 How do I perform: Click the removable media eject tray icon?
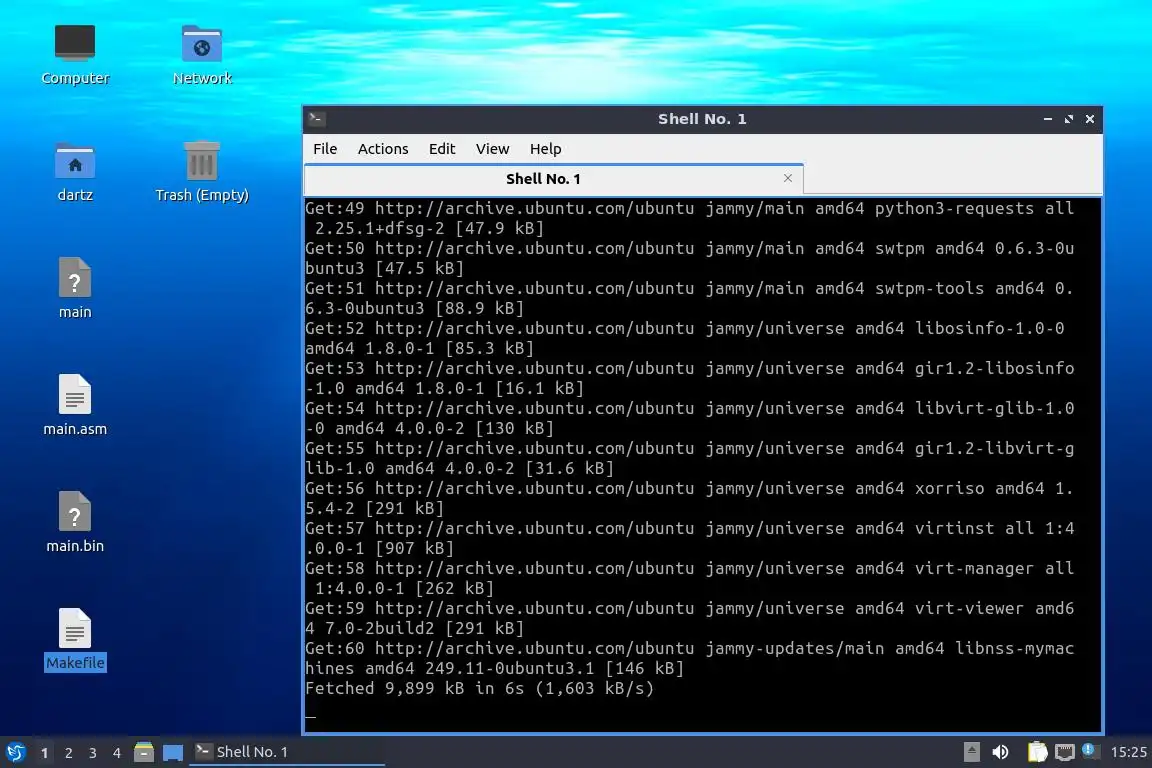coord(971,752)
